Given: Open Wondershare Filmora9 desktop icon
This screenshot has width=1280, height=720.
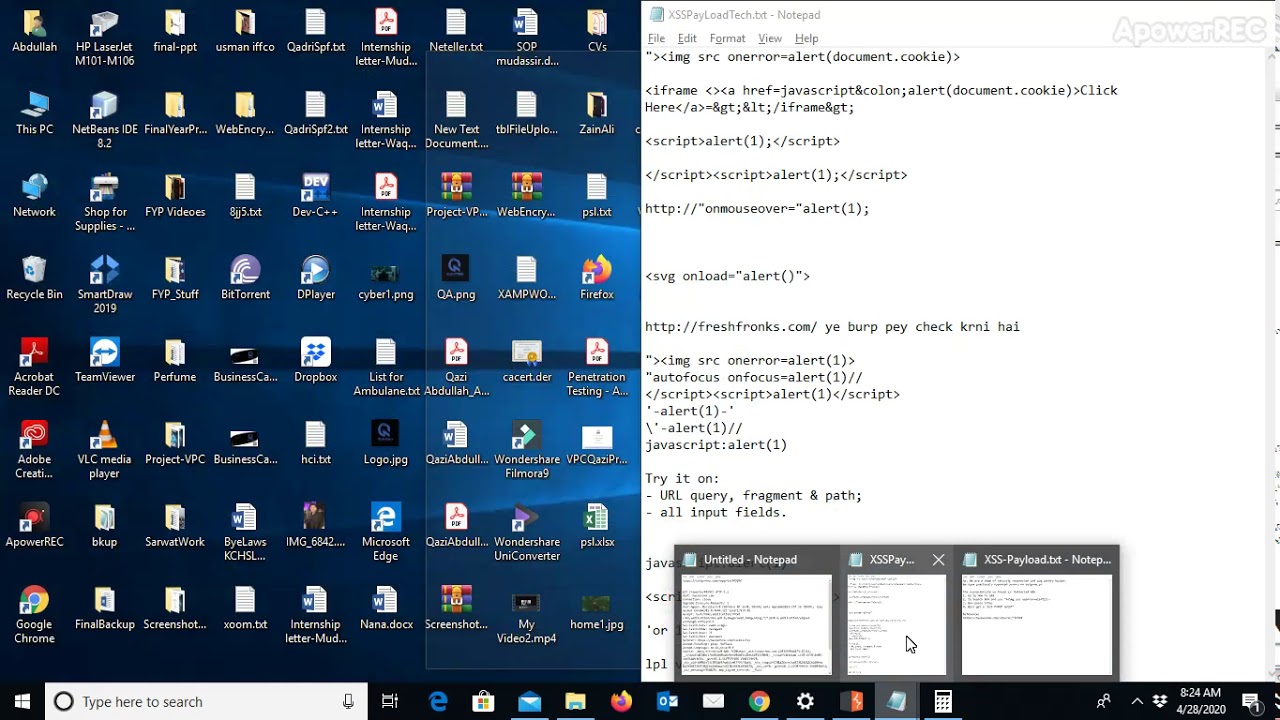Looking at the screenshot, I should (x=527, y=450).
